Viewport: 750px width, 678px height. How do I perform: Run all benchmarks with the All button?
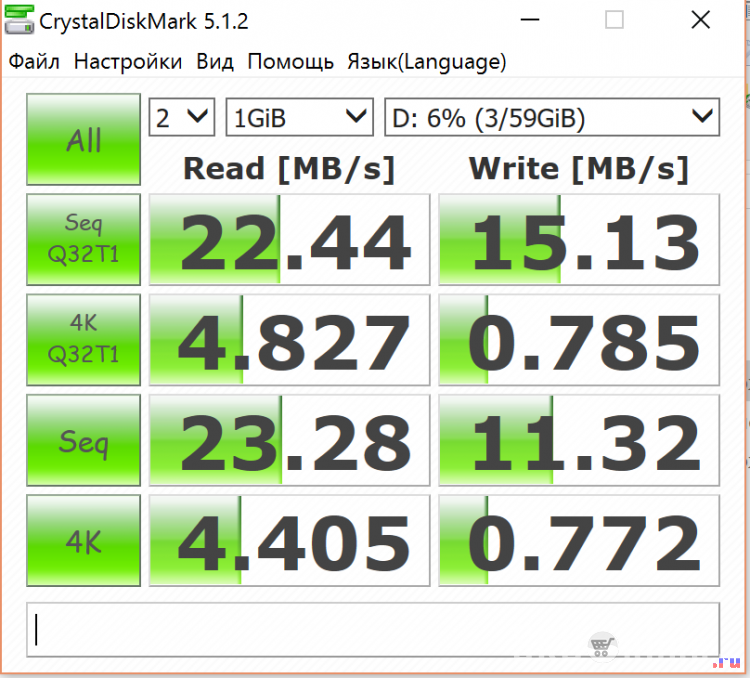click(84, 139)
